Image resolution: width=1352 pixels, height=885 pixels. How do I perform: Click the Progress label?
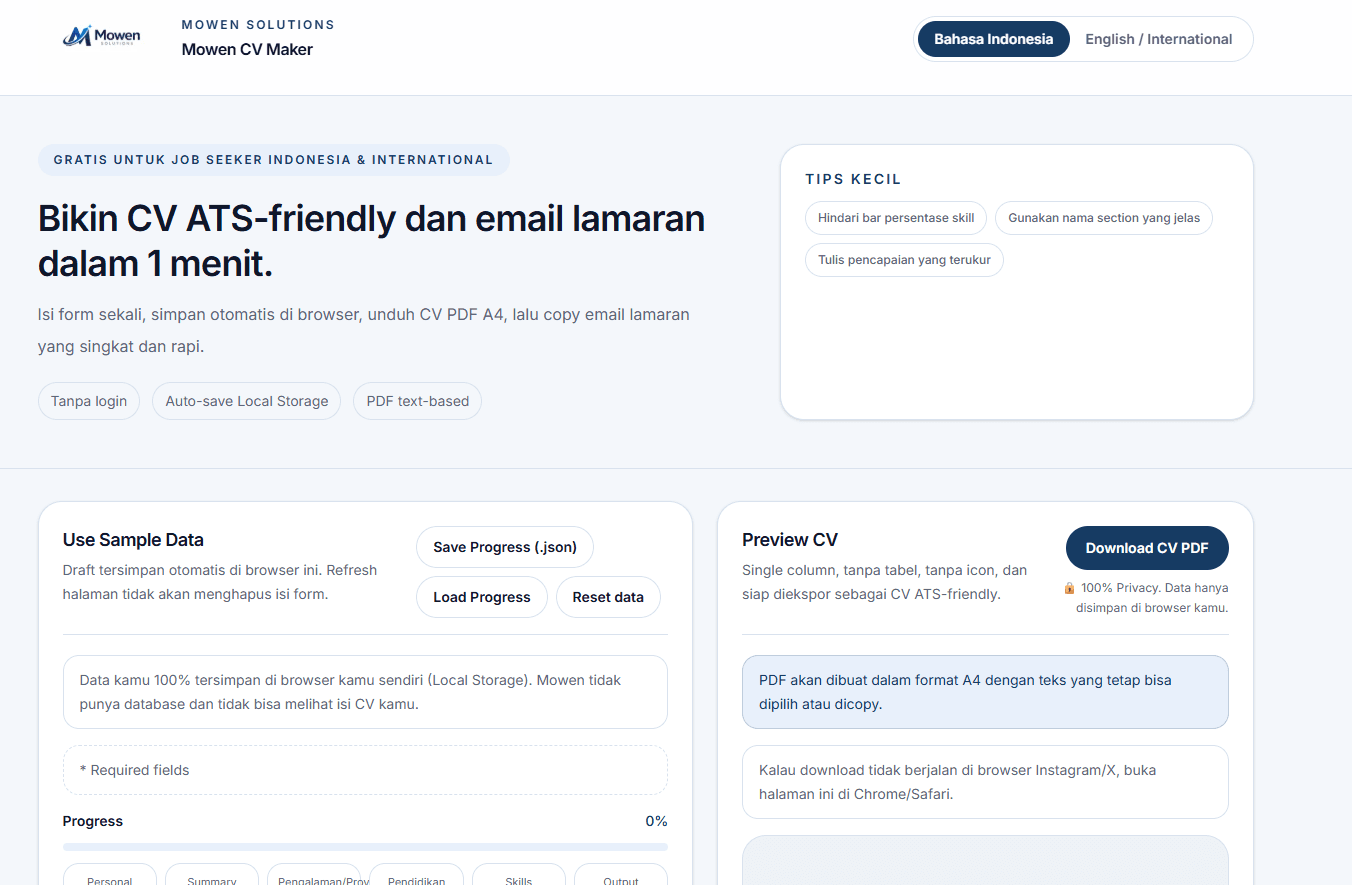click(x=93, y=821)
